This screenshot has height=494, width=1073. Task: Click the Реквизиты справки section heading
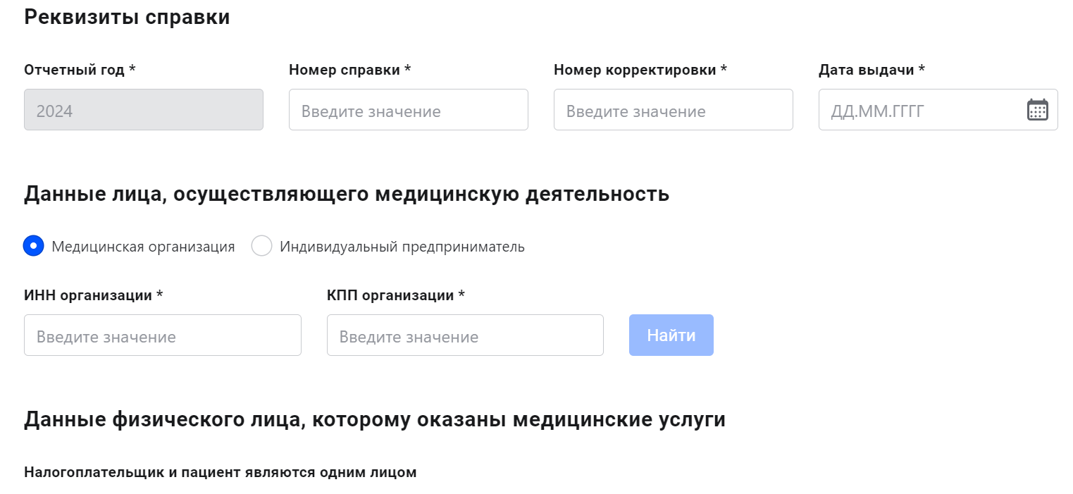pyautogui.click(x=127, y=17)
